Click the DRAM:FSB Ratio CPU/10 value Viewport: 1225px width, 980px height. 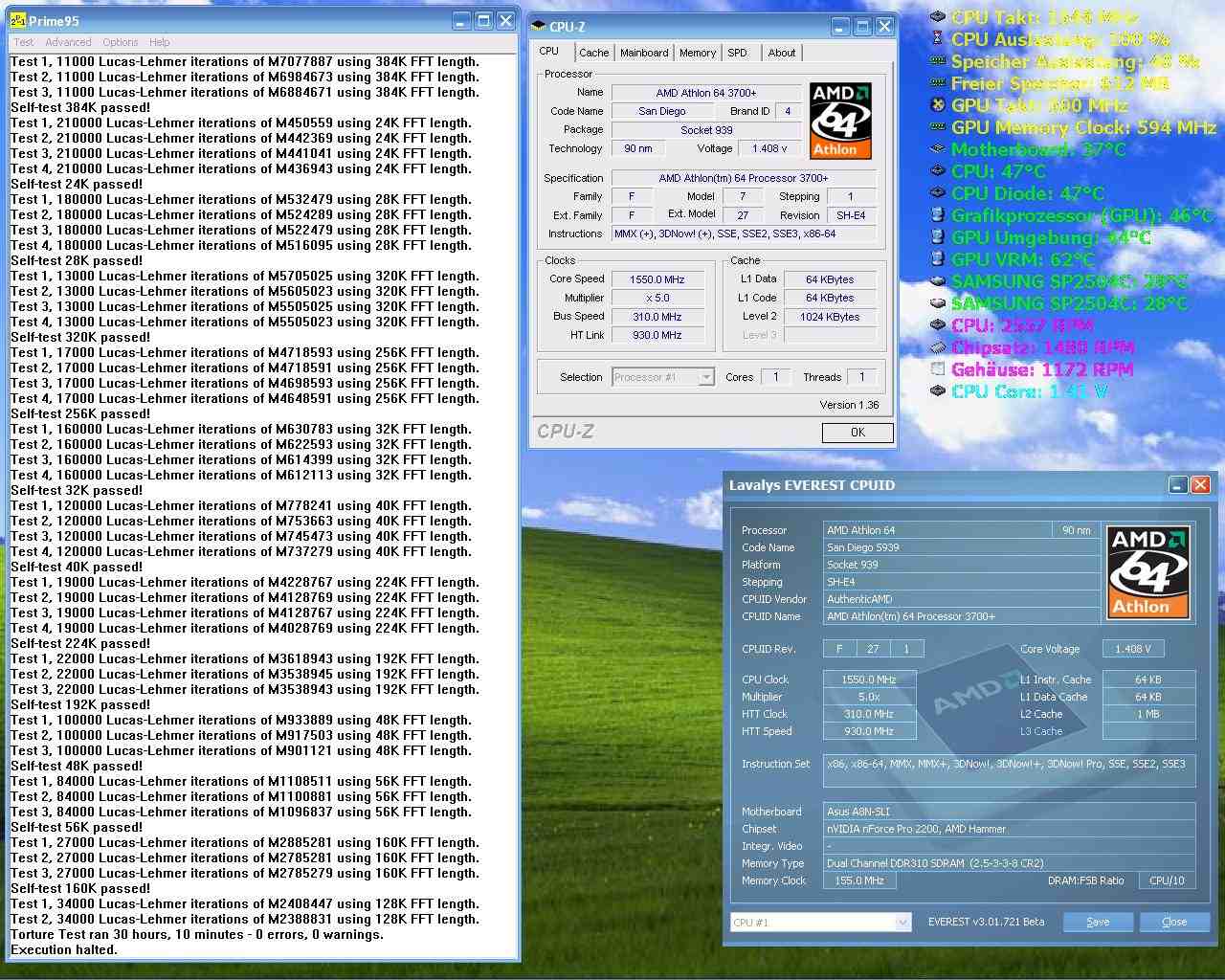tap(1167, 880)
